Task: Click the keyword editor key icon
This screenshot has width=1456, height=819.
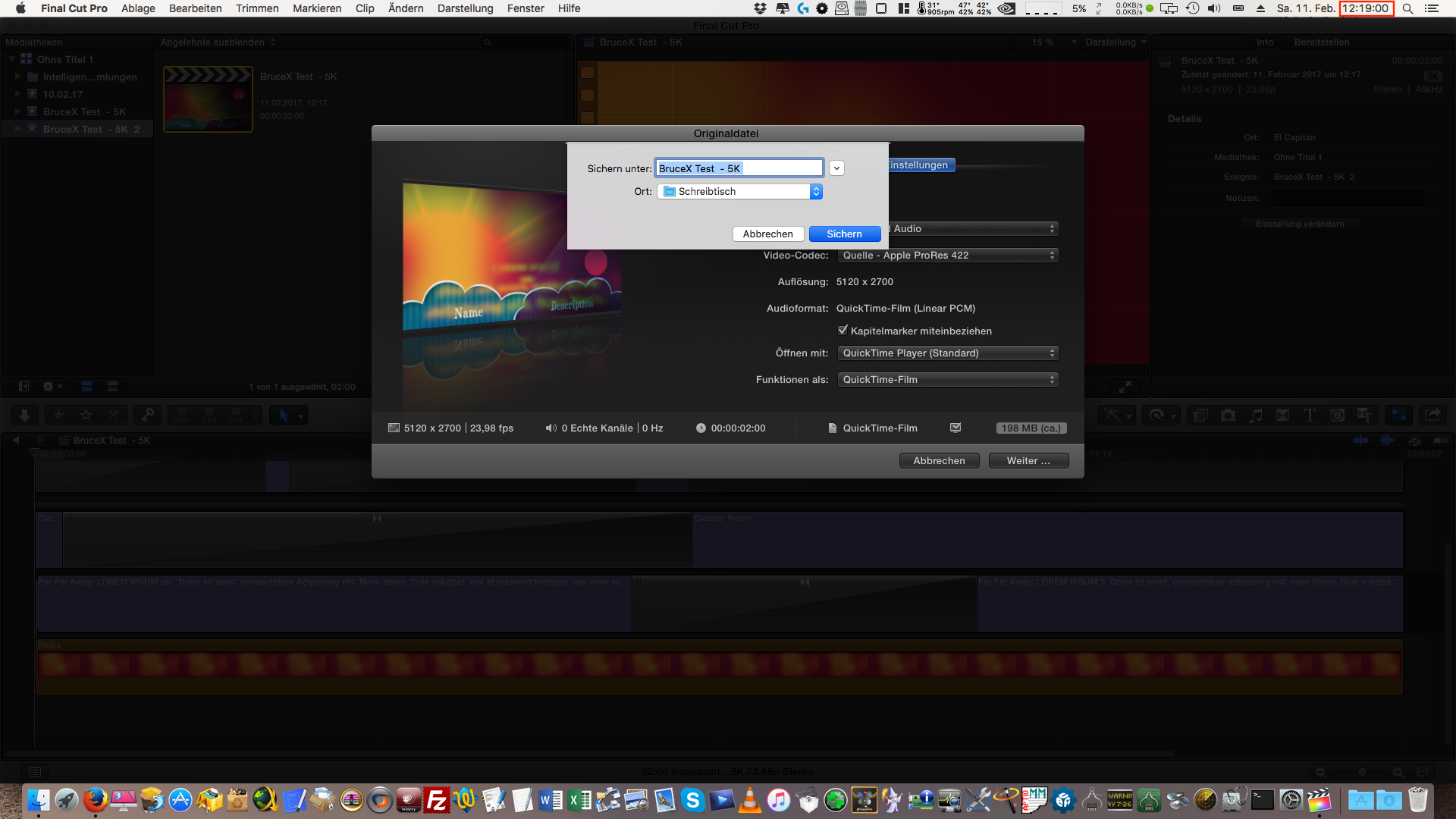Action: [x=147, y=416]
